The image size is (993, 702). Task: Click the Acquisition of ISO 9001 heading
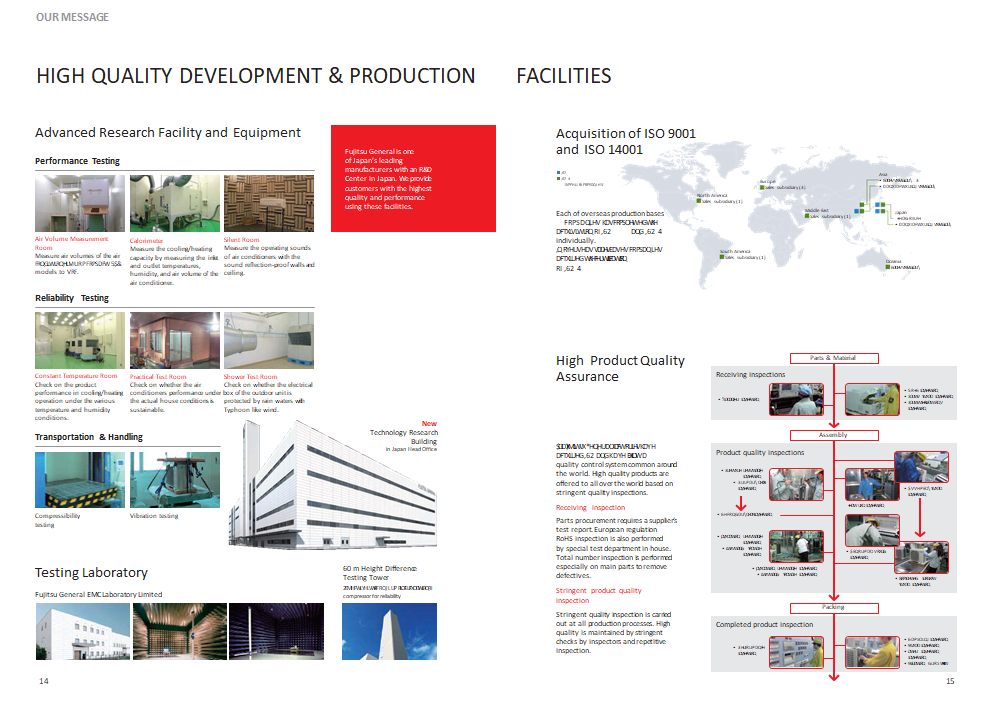[x=626, y=141]
